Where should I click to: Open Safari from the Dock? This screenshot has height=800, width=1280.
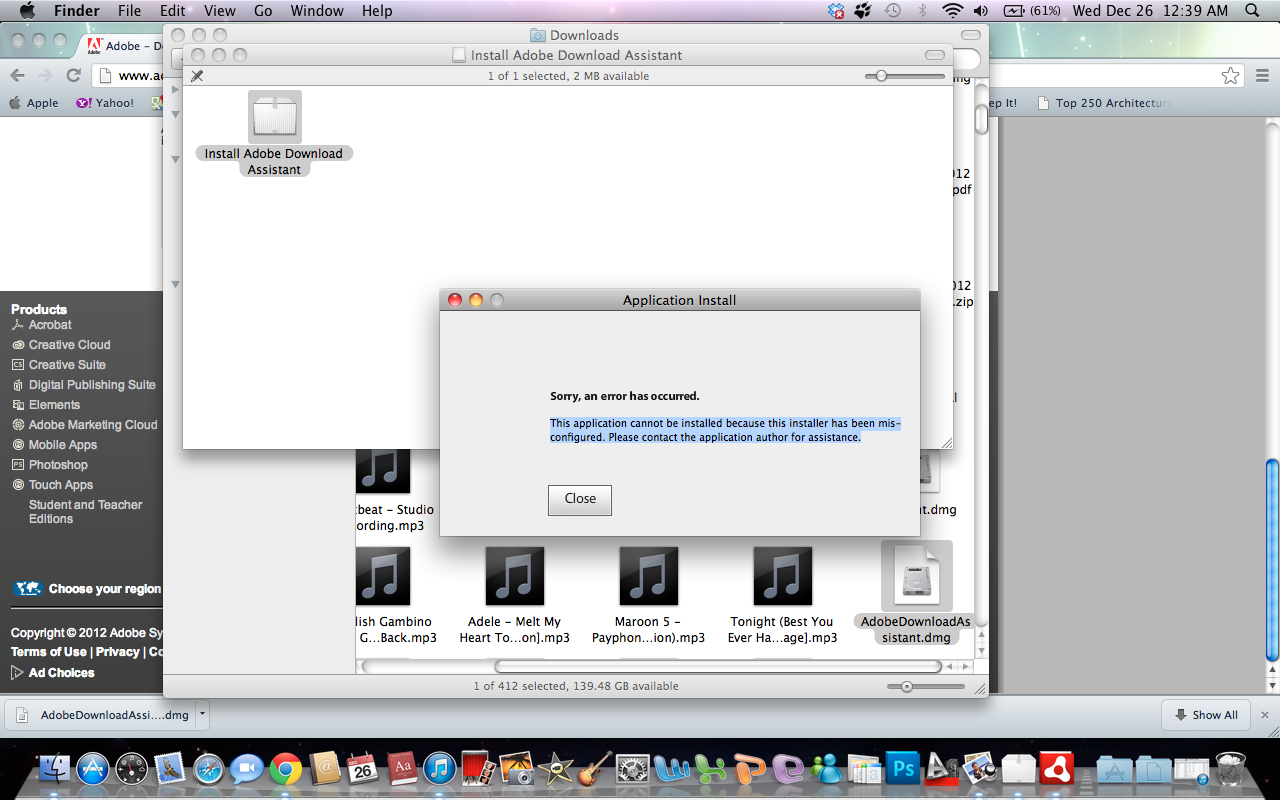point(208,768)
